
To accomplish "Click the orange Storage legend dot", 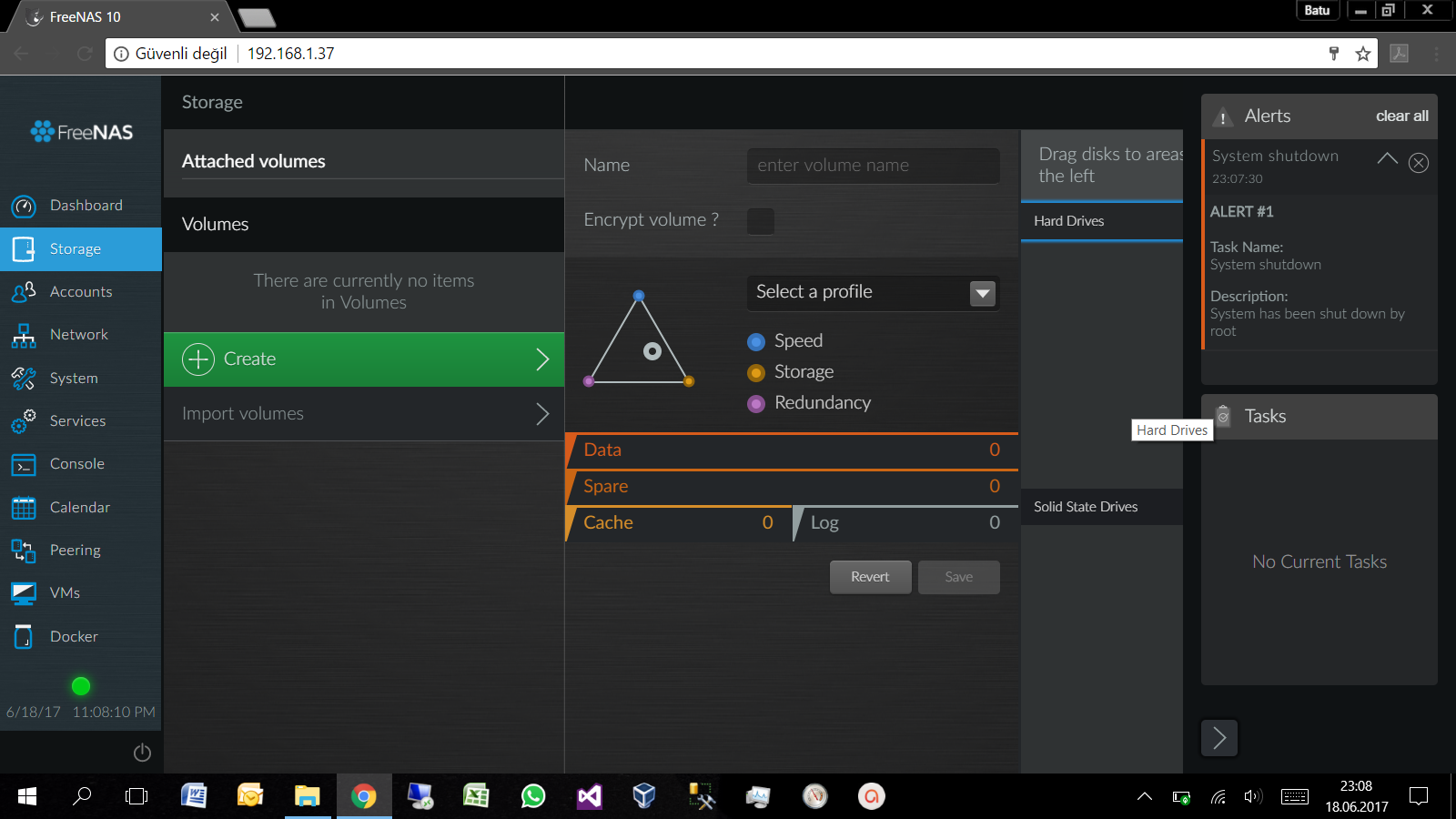I will 756,373.
